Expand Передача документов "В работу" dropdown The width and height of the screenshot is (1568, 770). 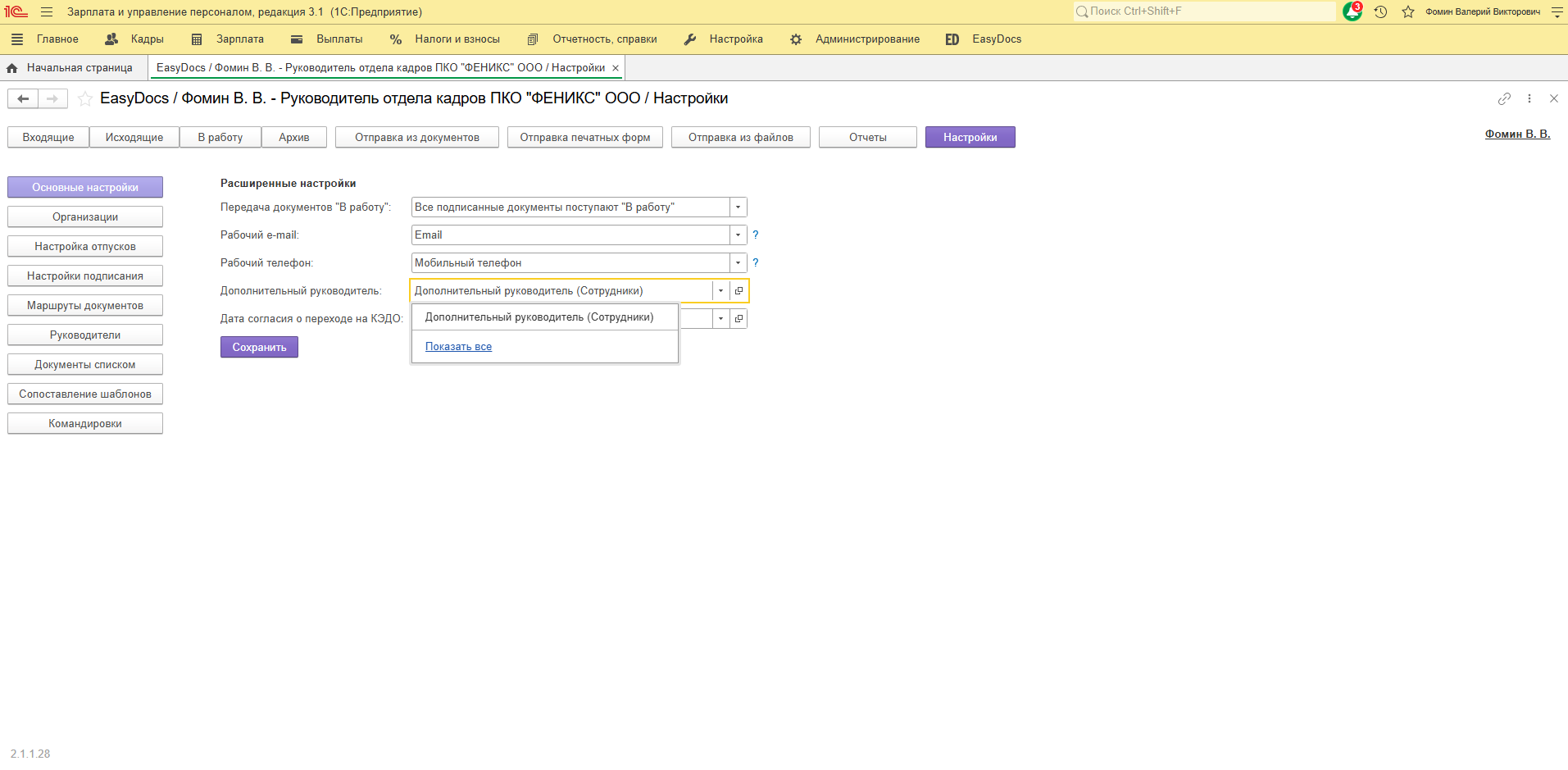738,207
